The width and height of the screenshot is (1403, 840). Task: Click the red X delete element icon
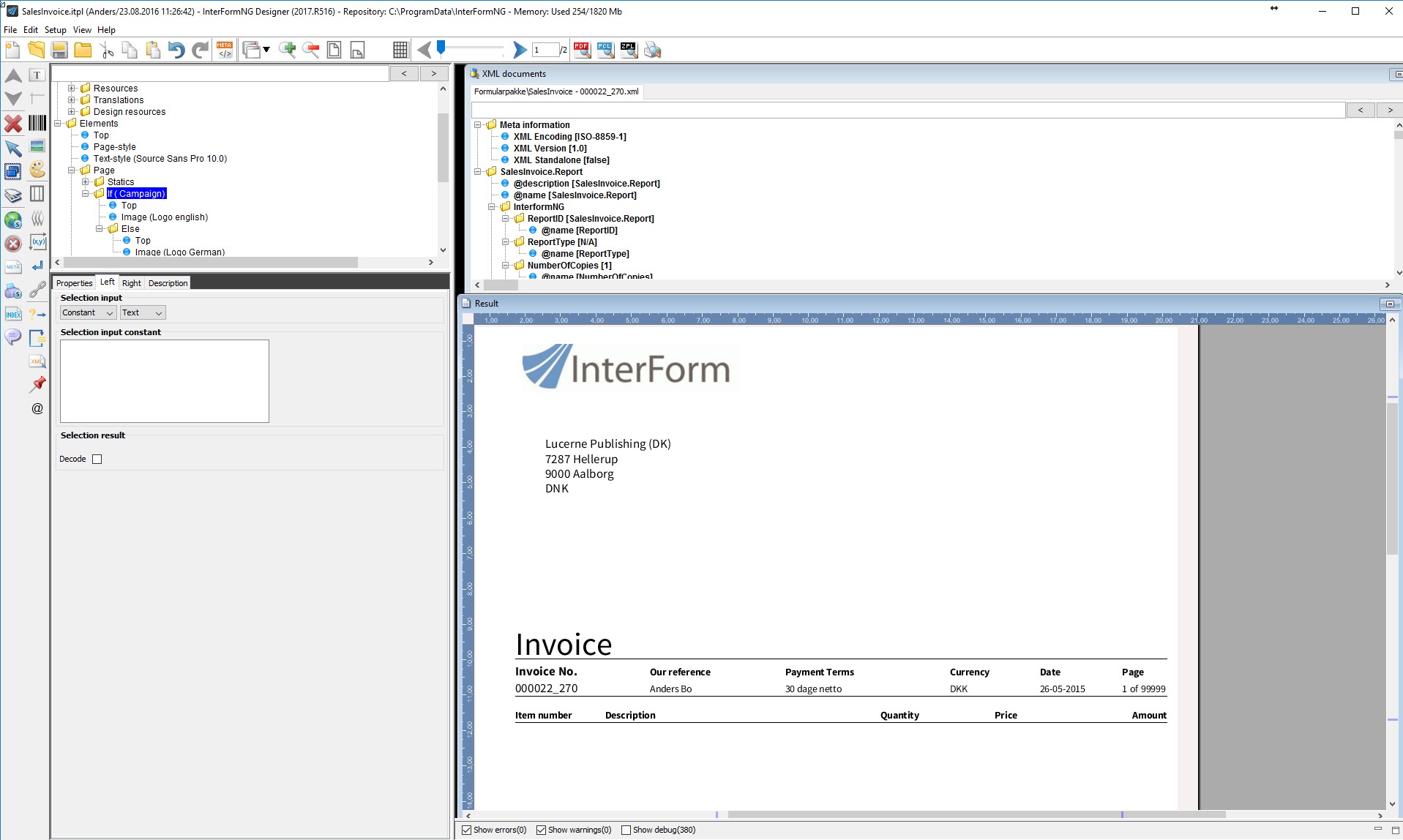click(x=13, y=123)
